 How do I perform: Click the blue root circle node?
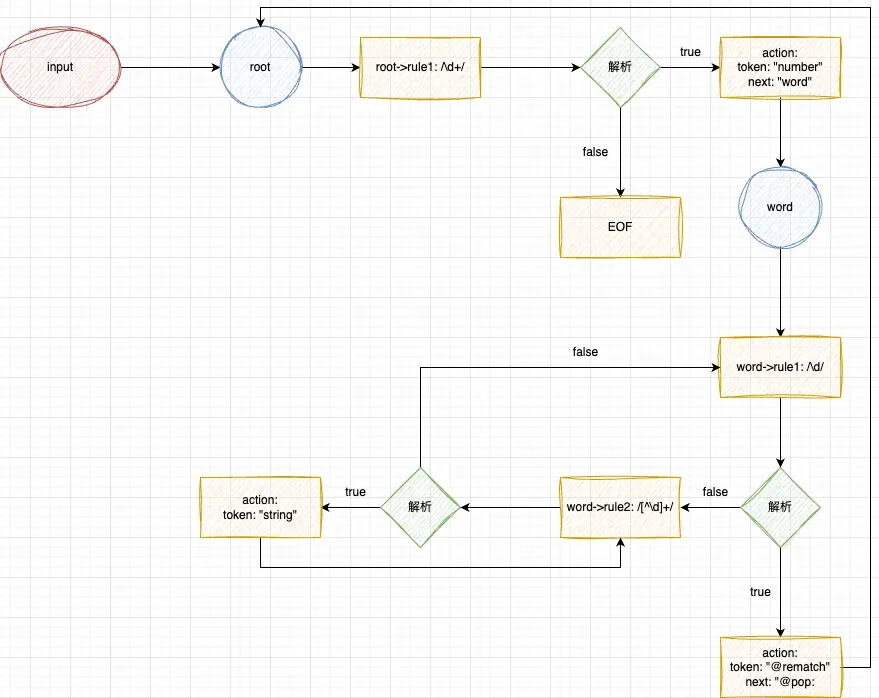click(261, 67)
